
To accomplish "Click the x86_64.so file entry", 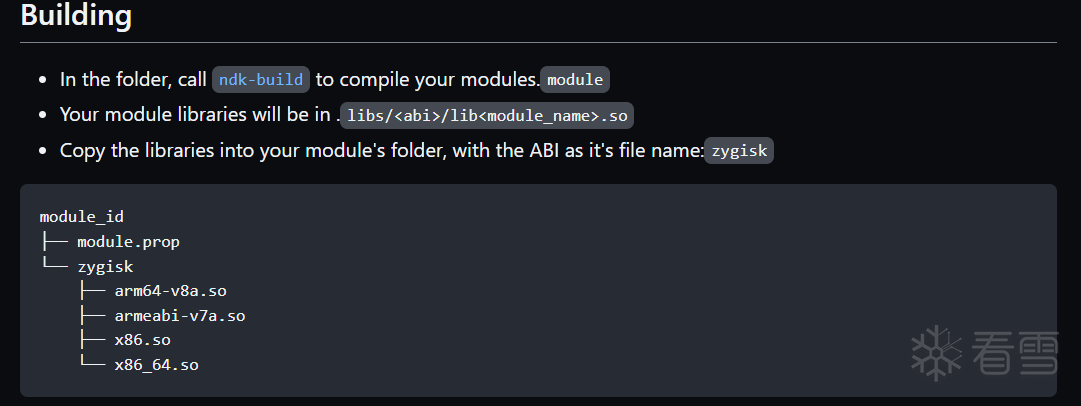I will tap(156, 365).
